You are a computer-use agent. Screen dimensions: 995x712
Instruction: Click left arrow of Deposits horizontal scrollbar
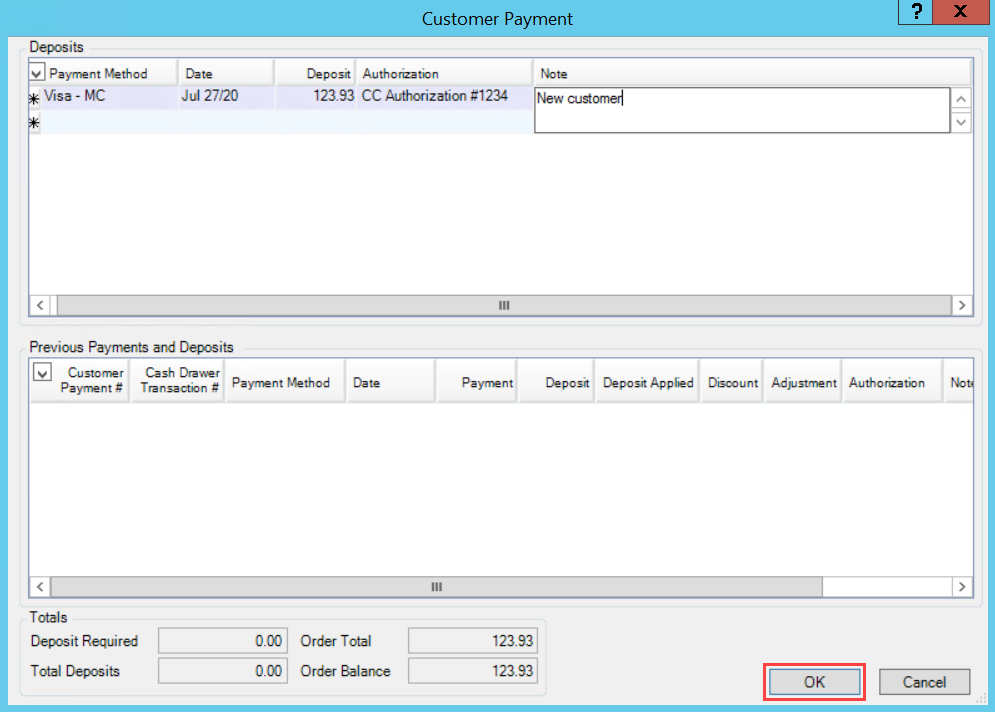click(x=40, y=305)
